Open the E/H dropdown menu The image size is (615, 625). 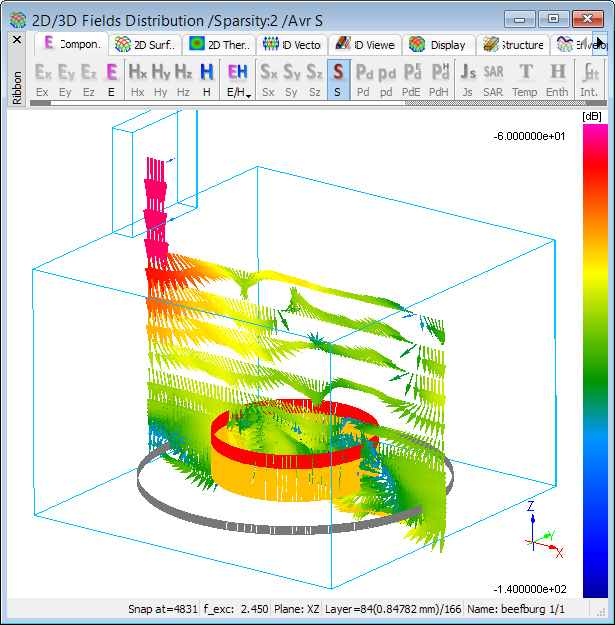(x=238, y=79)
